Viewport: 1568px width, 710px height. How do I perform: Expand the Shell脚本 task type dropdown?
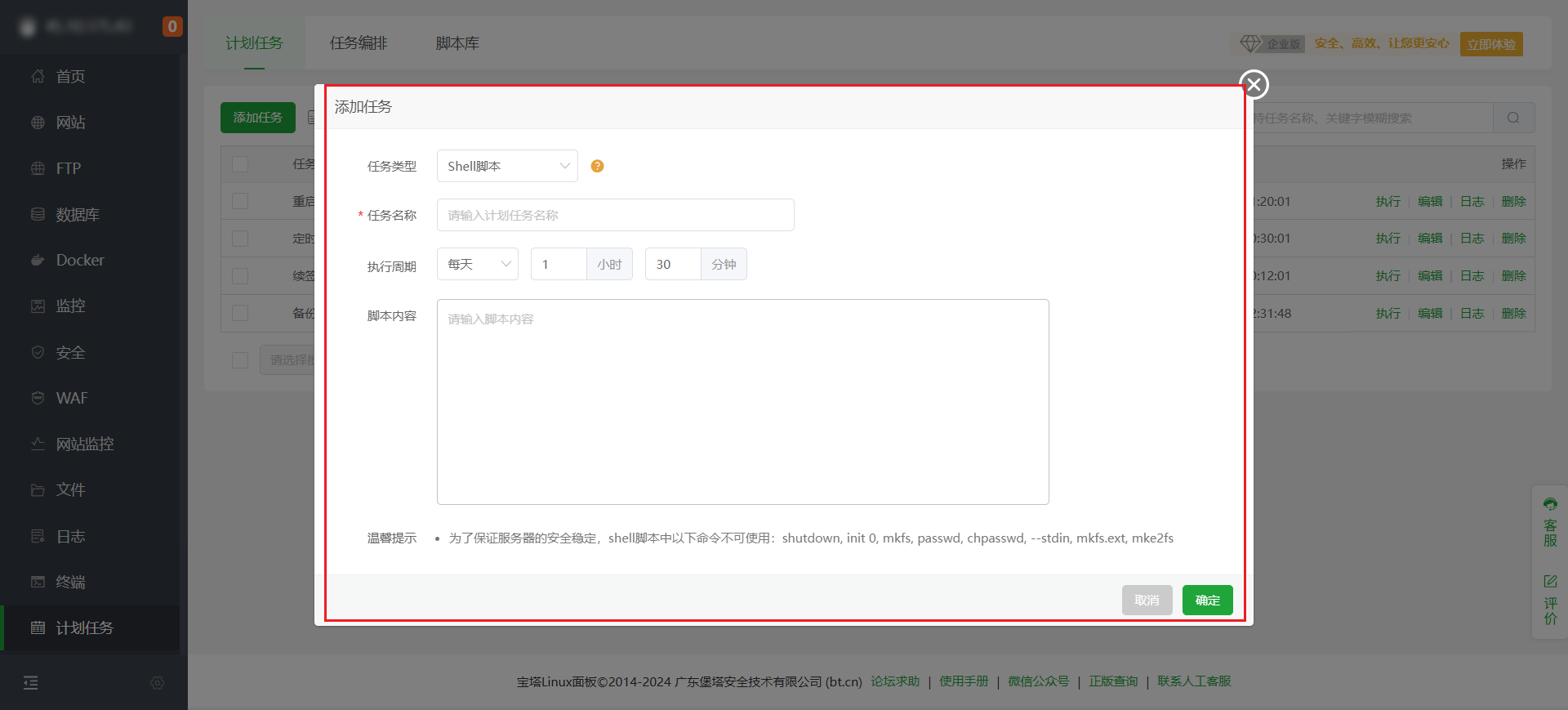tap(507, 166)
